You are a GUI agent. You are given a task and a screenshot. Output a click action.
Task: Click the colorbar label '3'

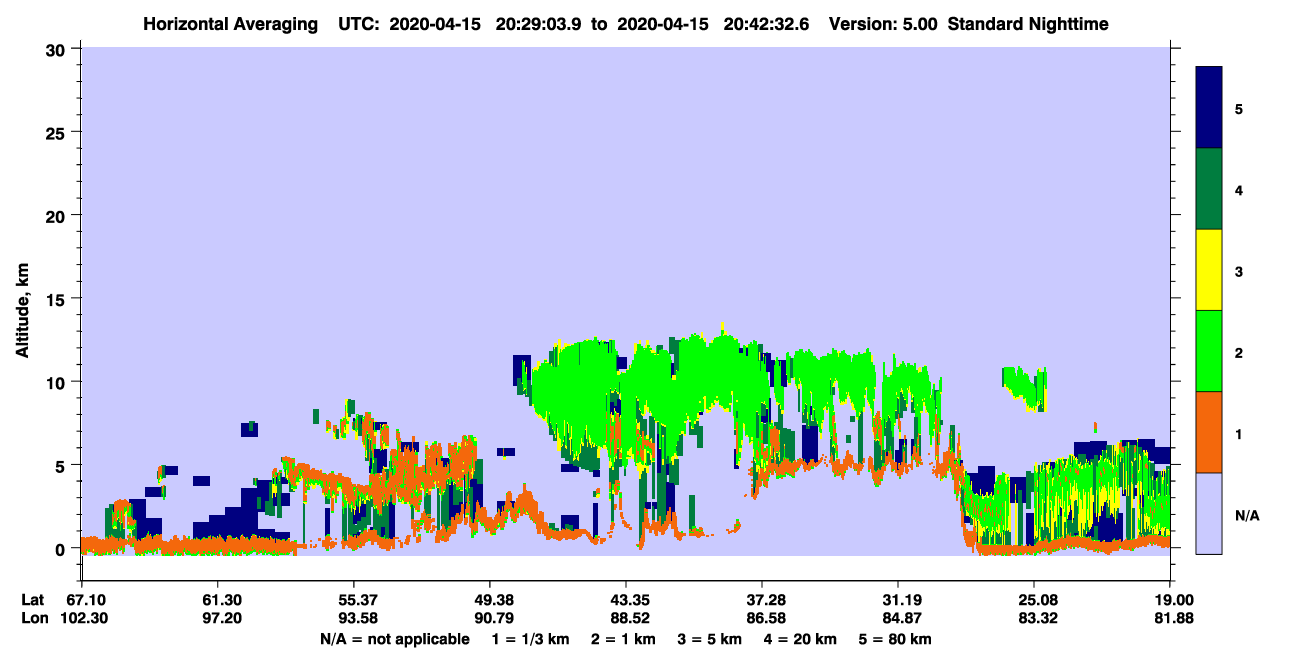1239,271
